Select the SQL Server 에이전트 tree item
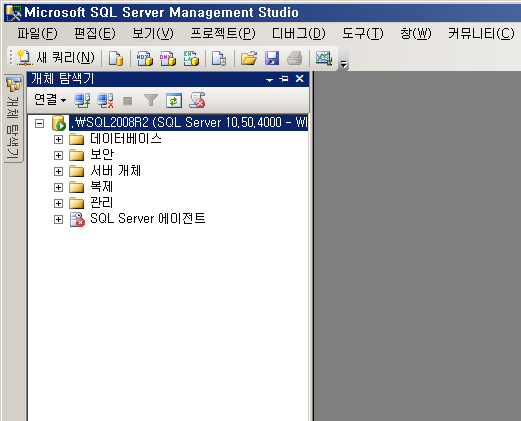 point(148,218)
